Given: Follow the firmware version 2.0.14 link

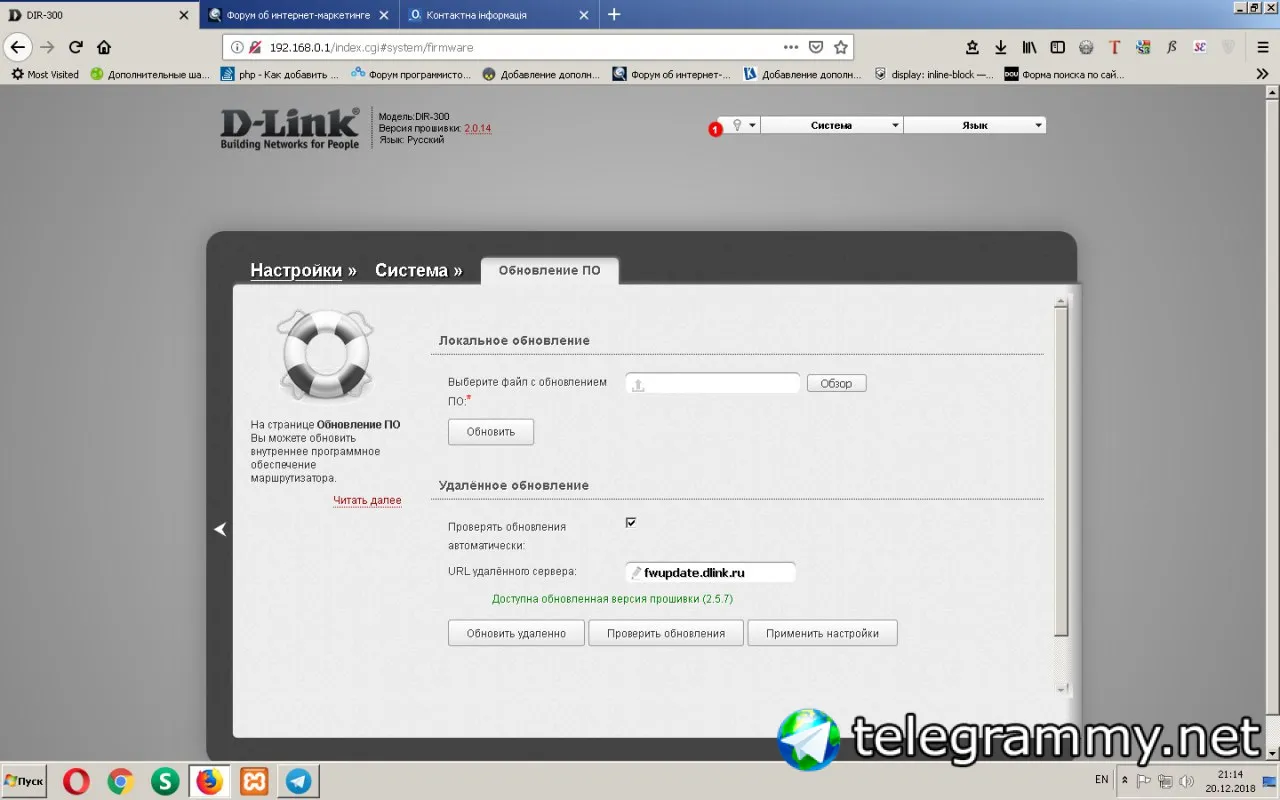Looking at the screenshot, I should [x=478, y=128].
